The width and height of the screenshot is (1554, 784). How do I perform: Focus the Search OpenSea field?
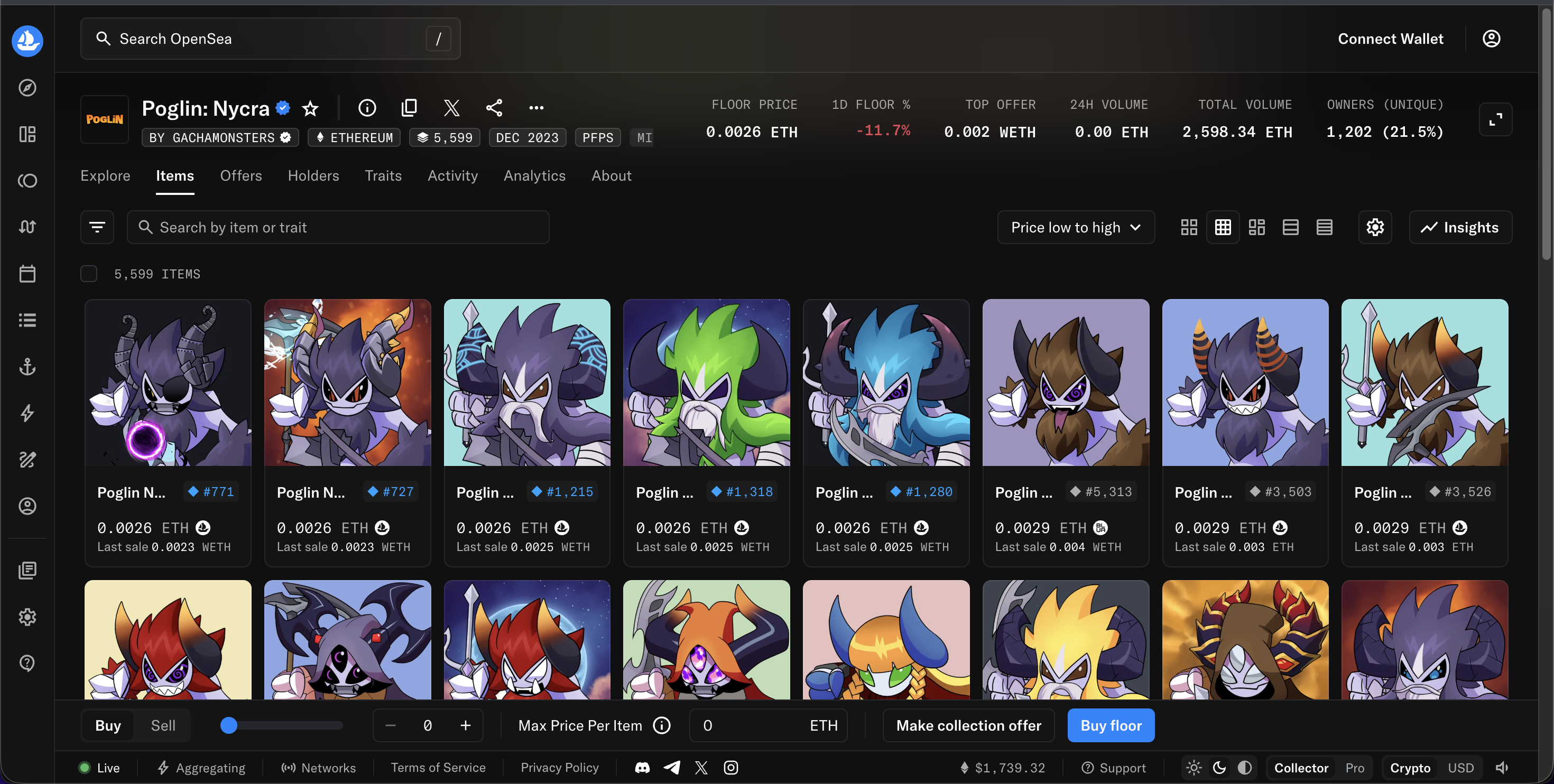point(270,39)
